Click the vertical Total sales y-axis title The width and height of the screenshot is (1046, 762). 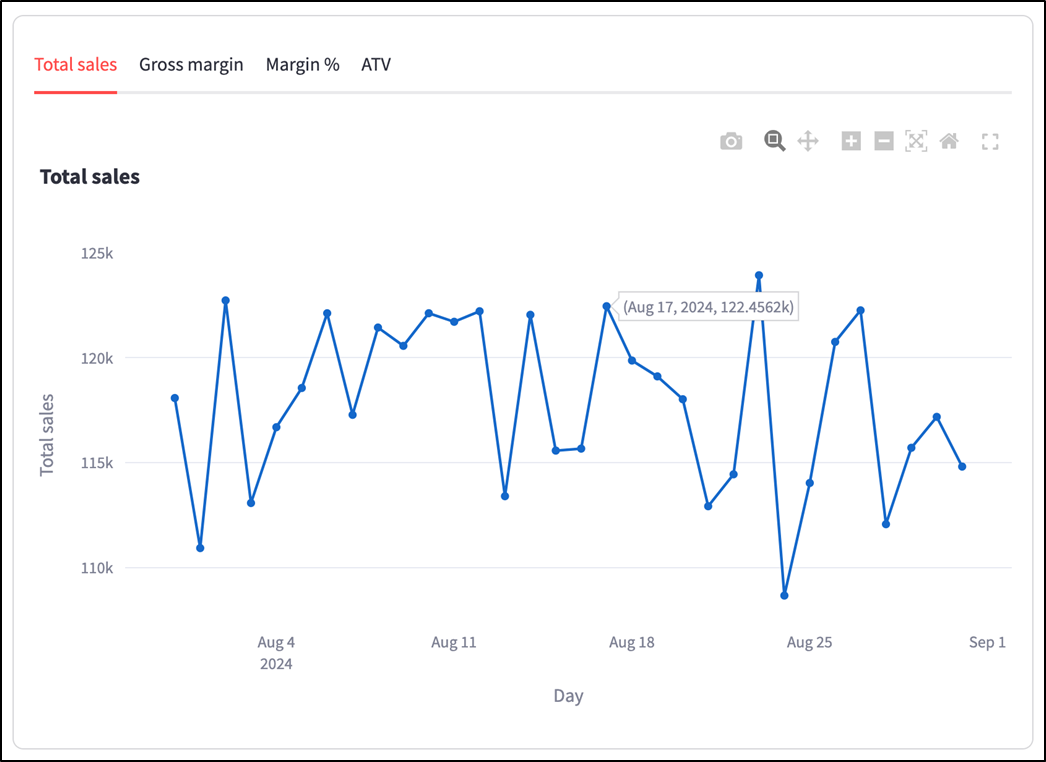pos(47,435)
